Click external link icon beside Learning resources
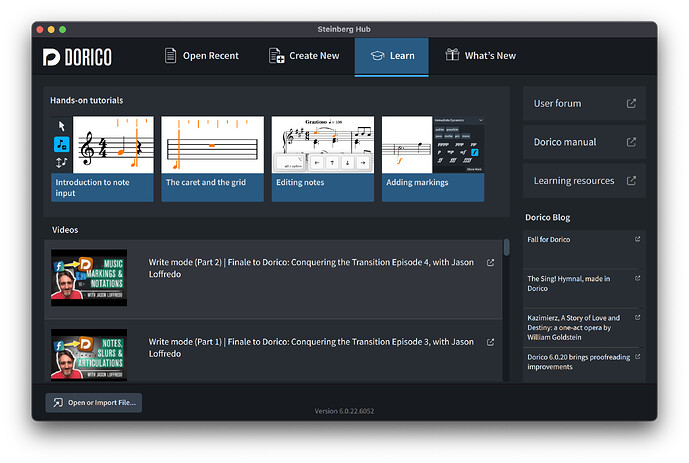689x463 pixels. pos(631,181)
